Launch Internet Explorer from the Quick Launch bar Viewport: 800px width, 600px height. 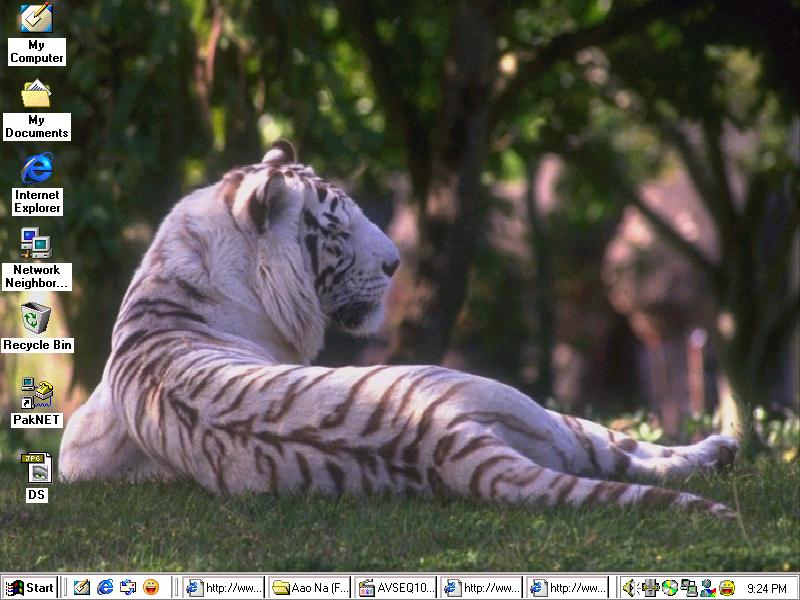pyautogui.click(x=105, y=587)
